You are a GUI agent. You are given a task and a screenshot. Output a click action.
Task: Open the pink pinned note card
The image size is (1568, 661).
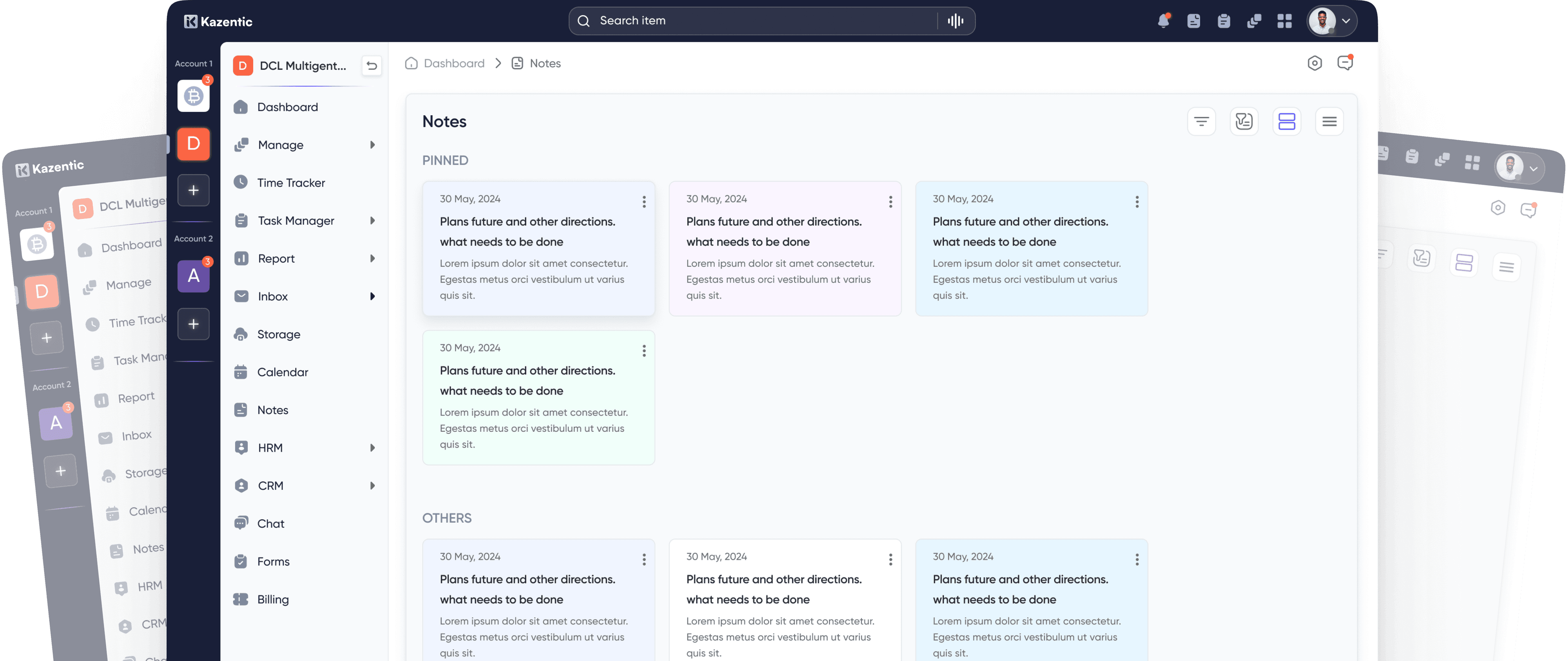785,248
